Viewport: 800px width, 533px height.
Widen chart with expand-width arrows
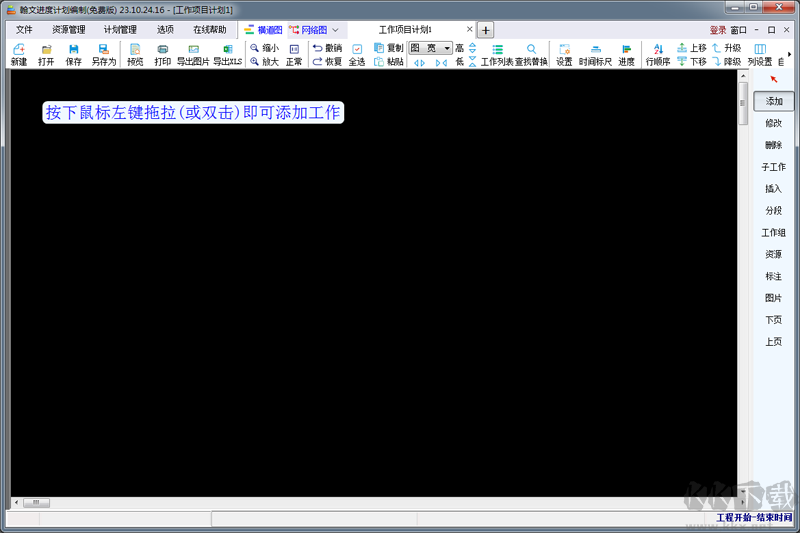(x=419, y=63)
